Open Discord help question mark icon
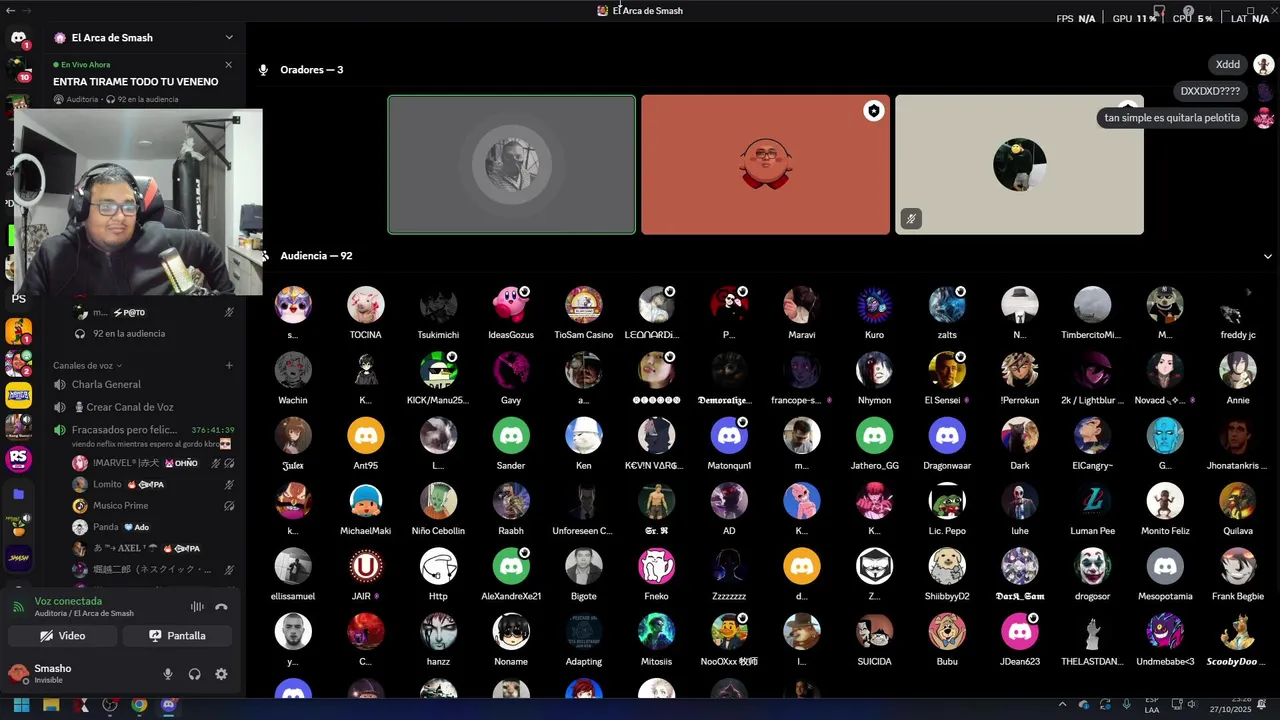The height and width of the screenshot is (720, 1280). [x=1188, y=12]
